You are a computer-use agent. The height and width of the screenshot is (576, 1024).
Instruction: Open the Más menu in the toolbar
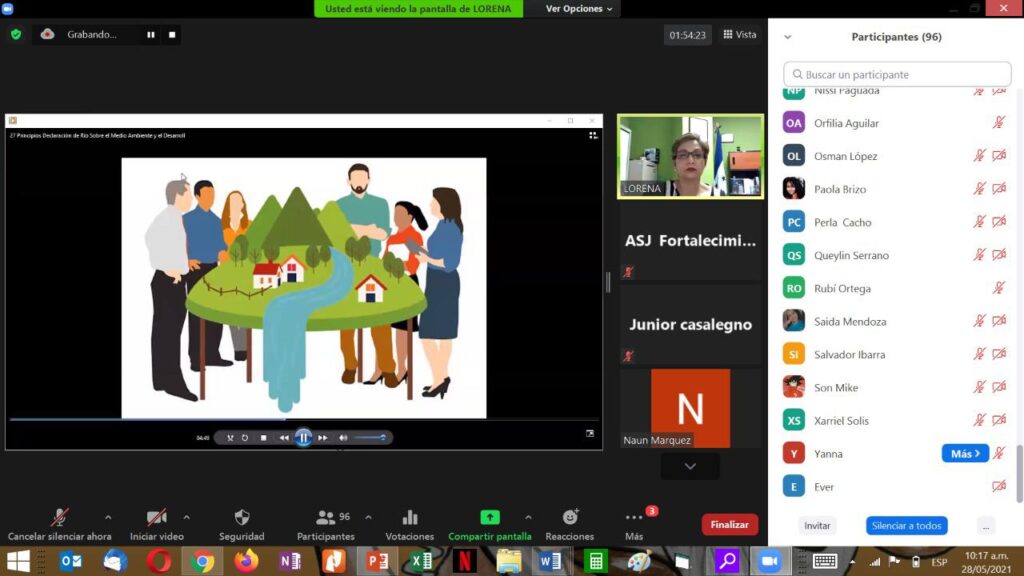634,518
